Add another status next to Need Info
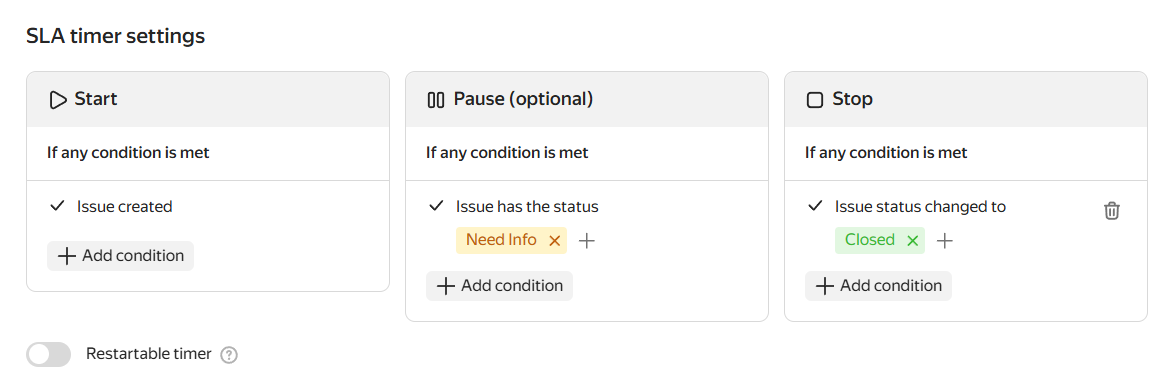 [587, 240]
